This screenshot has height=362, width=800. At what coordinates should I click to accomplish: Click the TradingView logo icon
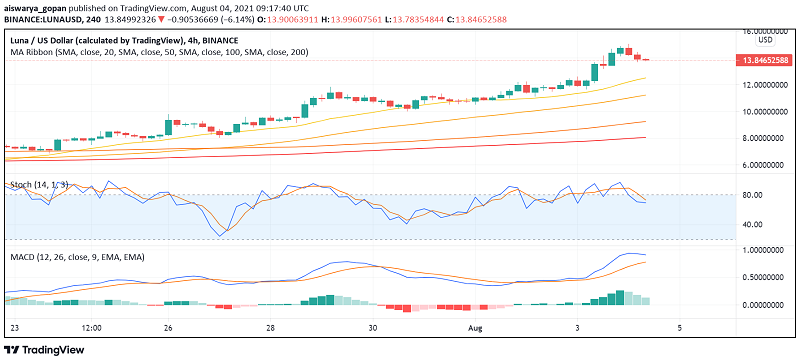pos(11,350)
